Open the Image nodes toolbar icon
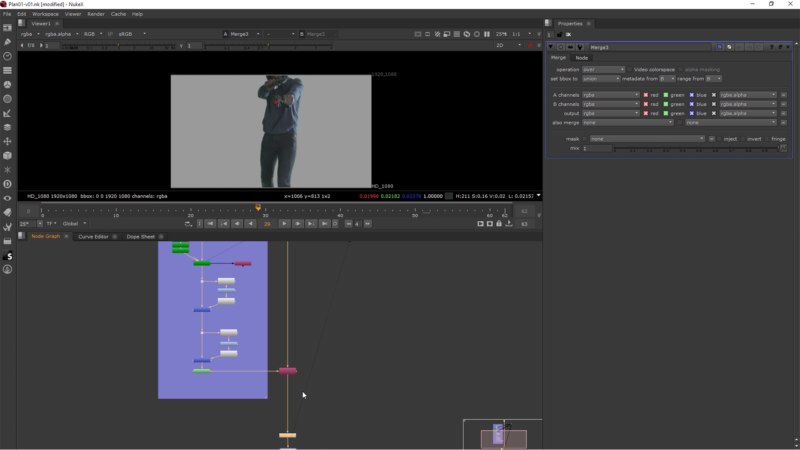 (x=7, y=28)
